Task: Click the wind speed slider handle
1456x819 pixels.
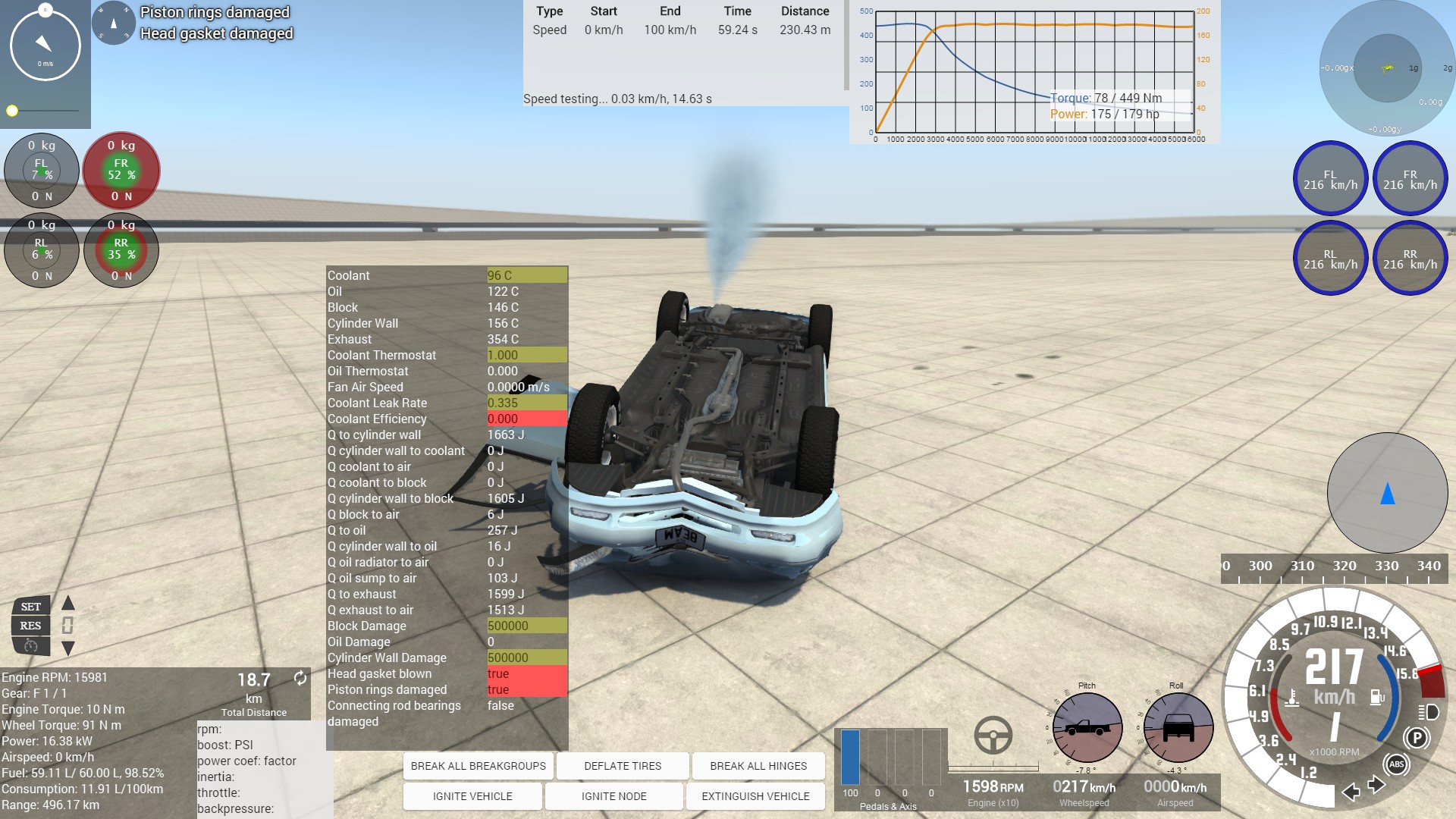Action: pyautogui.click(x=12, y=111)
